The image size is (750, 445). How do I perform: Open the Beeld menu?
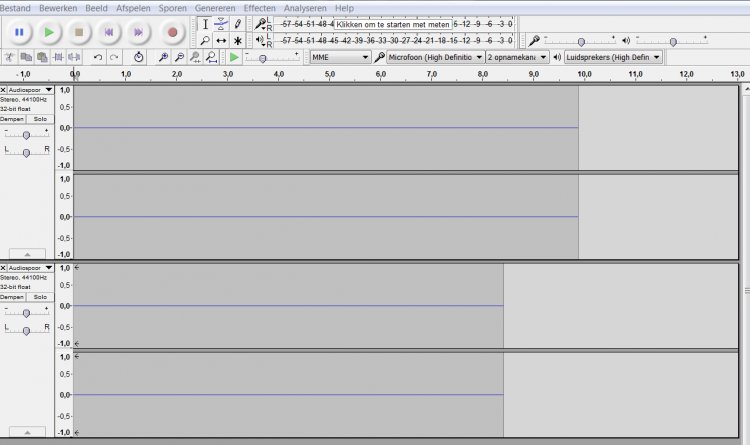(x=96, y=8)
